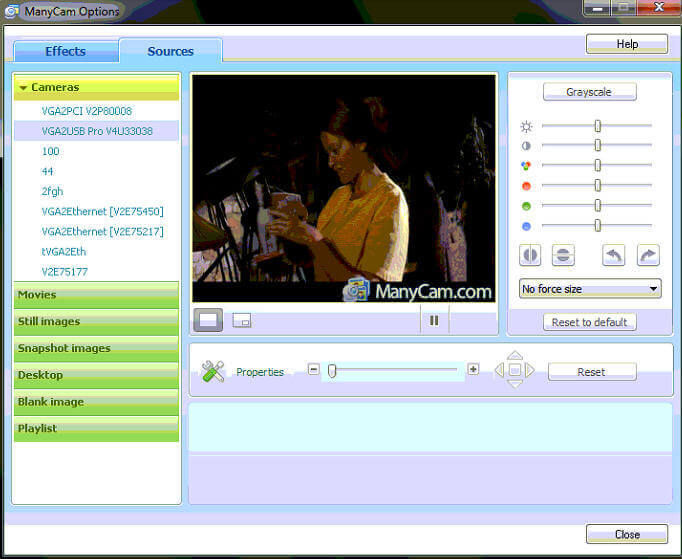This screenshot has width=682, height=559.
Task: Click Reset to default button
Action: (589, 322)
